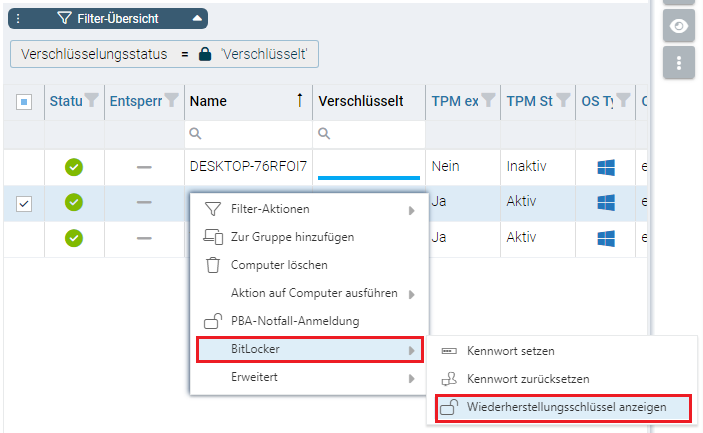Click filter icon on TPM ex column
The image size is (703, 433).
(488, 100)
